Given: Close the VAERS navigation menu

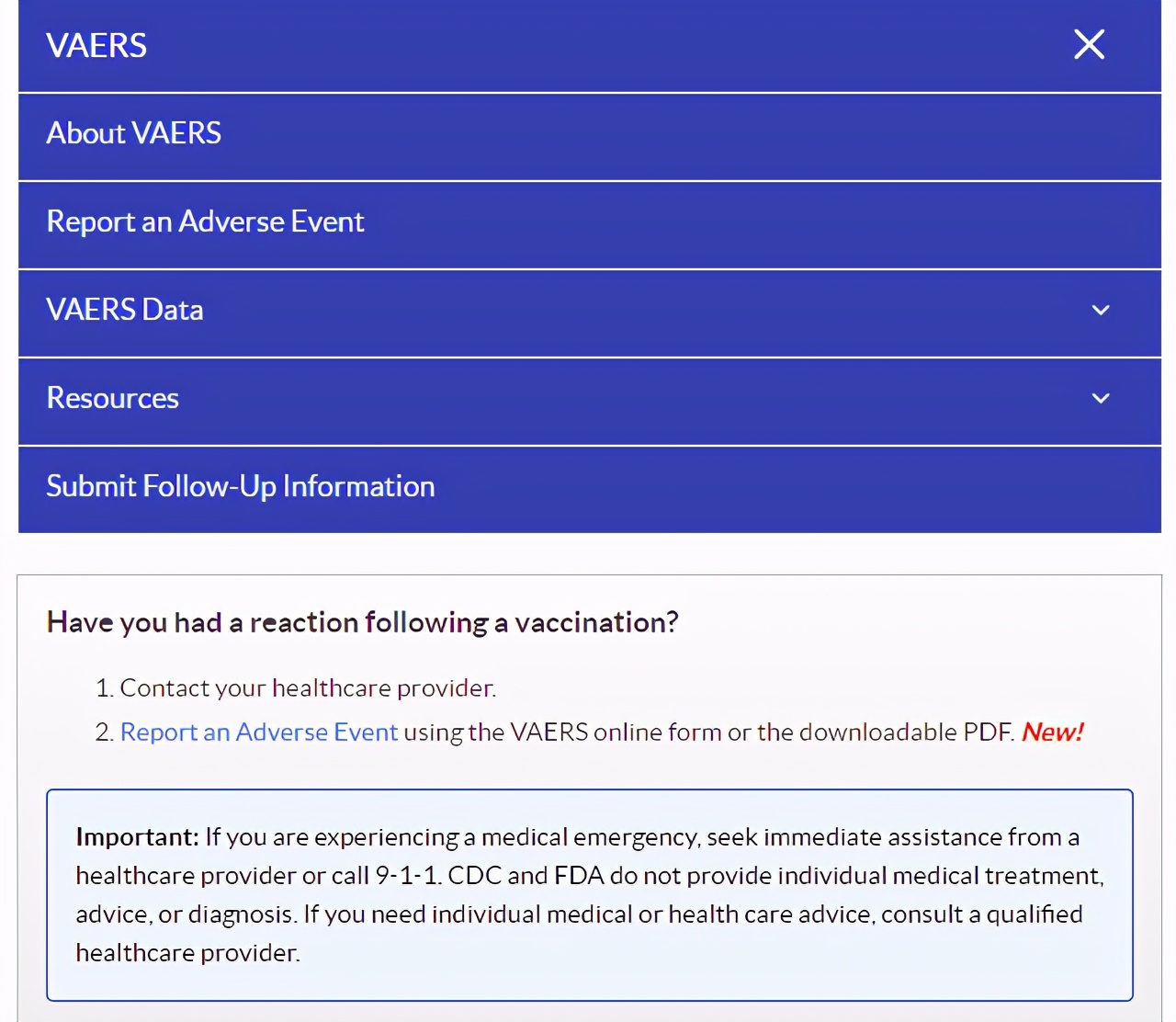Looking at the screenshot, I should coord(1089,44).
